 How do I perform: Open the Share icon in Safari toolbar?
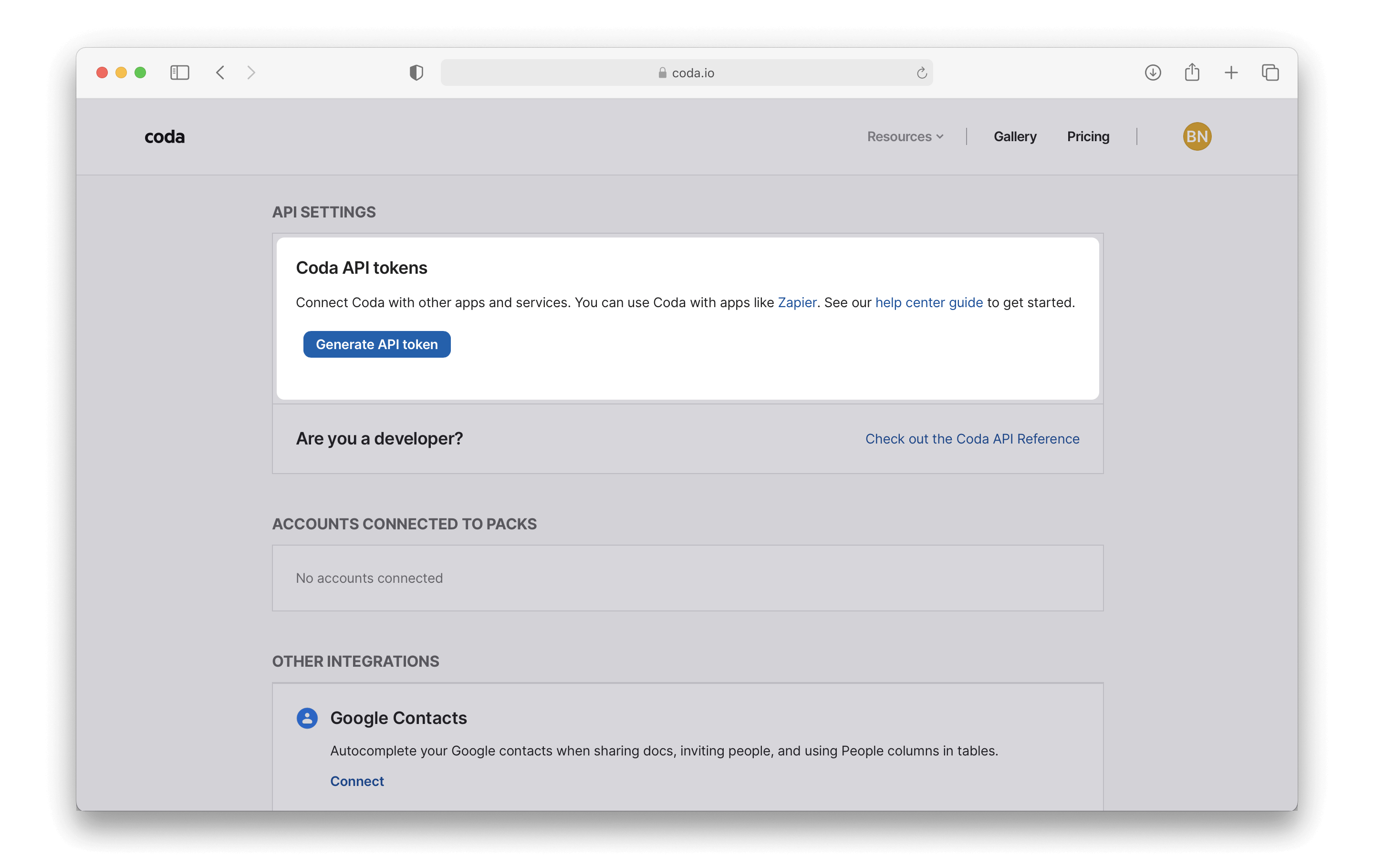(1192, 72)
